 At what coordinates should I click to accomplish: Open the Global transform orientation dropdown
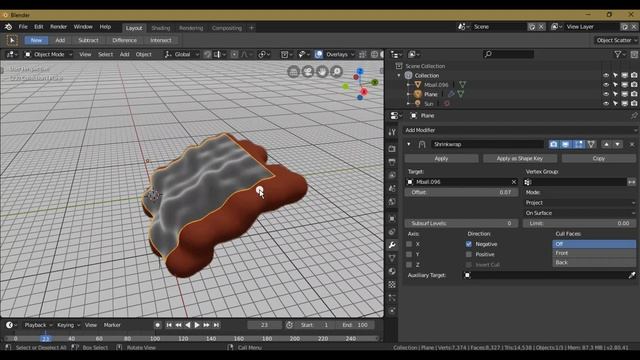pyautogui.click(x=182, y=54)
